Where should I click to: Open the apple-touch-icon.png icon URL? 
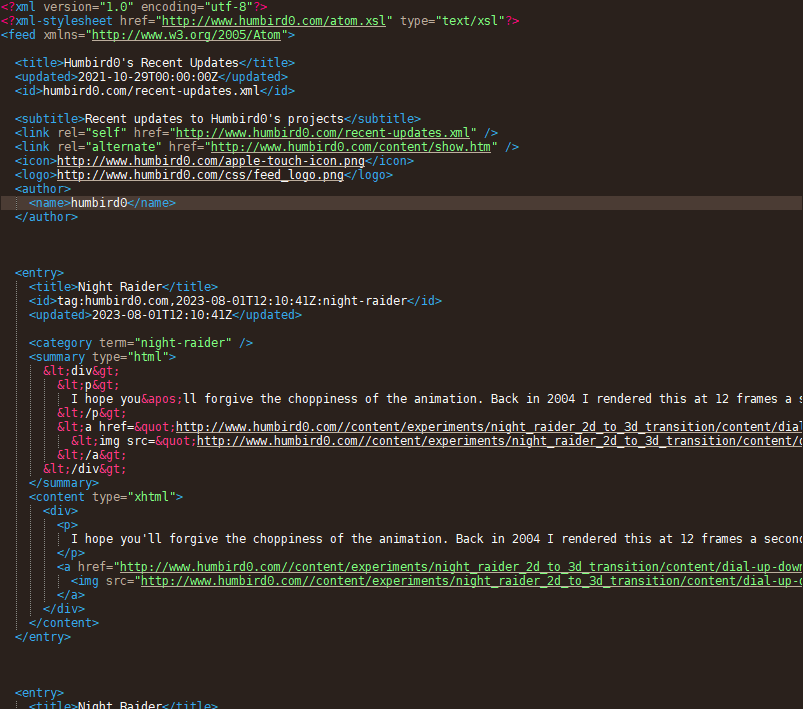click(x=208, y=161)
